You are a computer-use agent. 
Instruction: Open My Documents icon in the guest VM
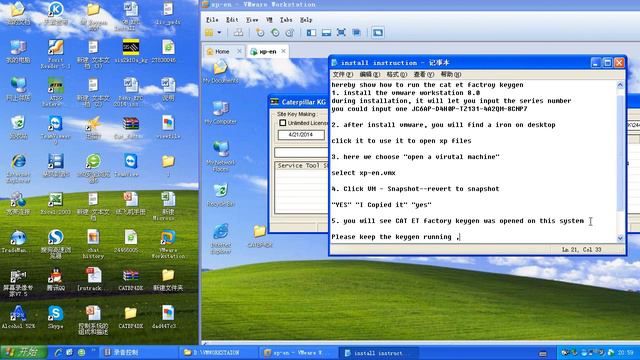tap(220, 71)
